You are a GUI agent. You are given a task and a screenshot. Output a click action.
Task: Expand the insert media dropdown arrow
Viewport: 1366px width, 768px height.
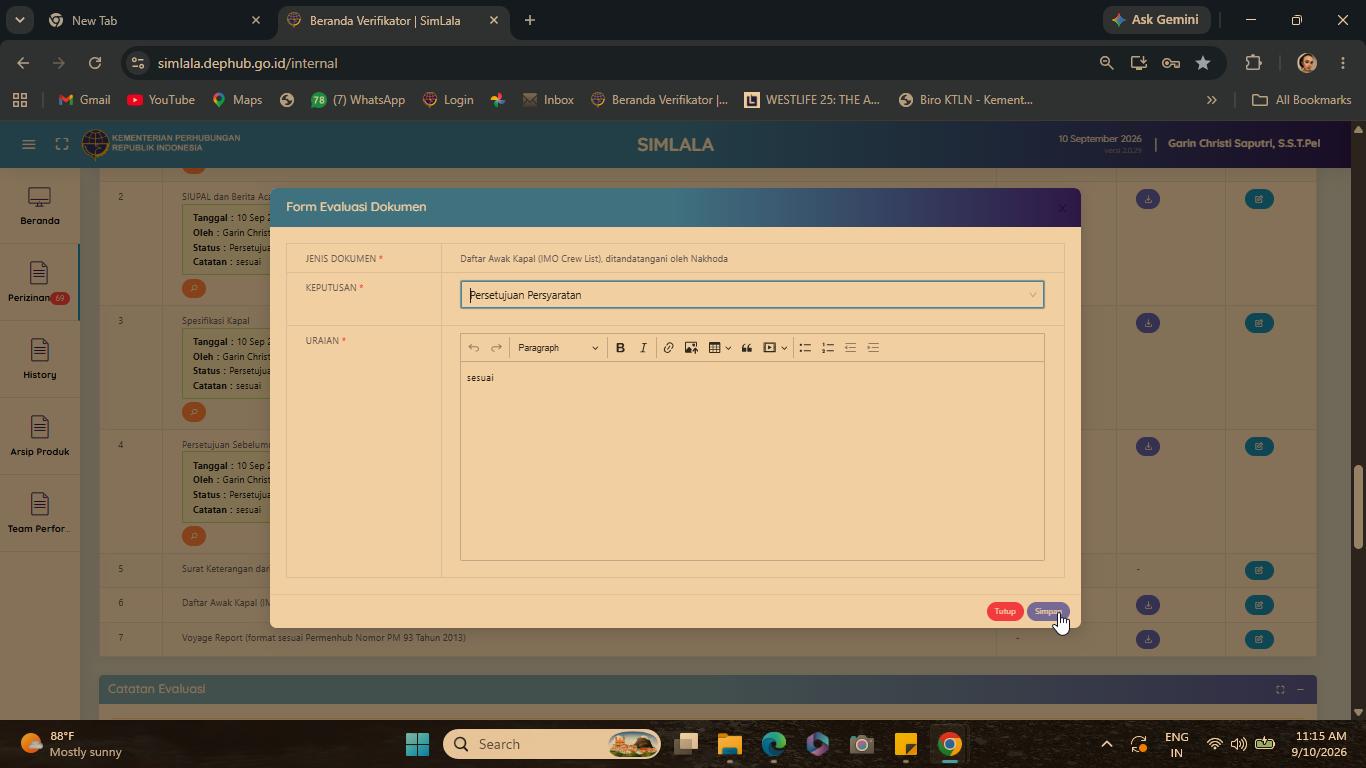click(x=784, y=348)
